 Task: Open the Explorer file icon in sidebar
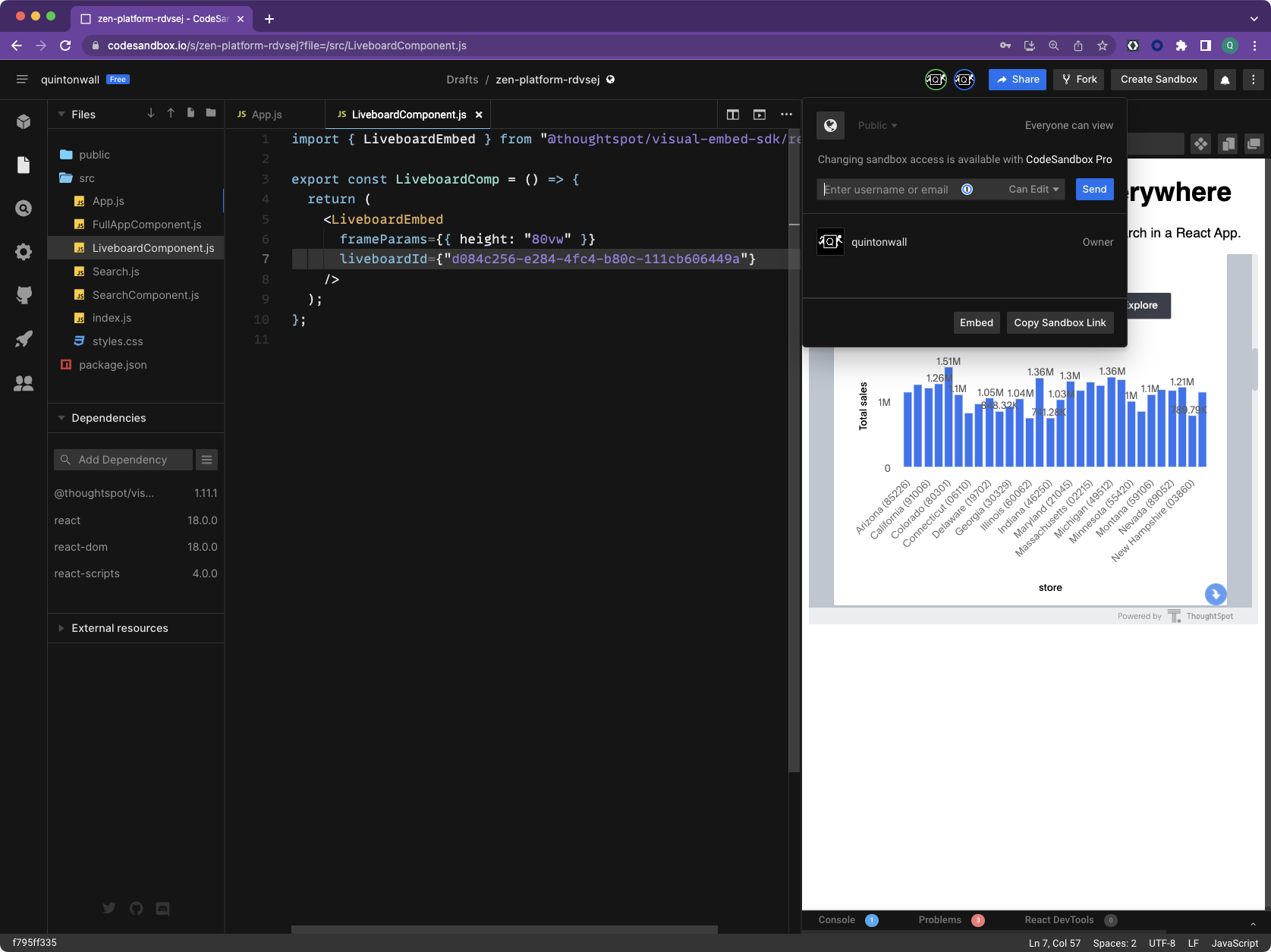pyautogui.click(x=24, y=165)
